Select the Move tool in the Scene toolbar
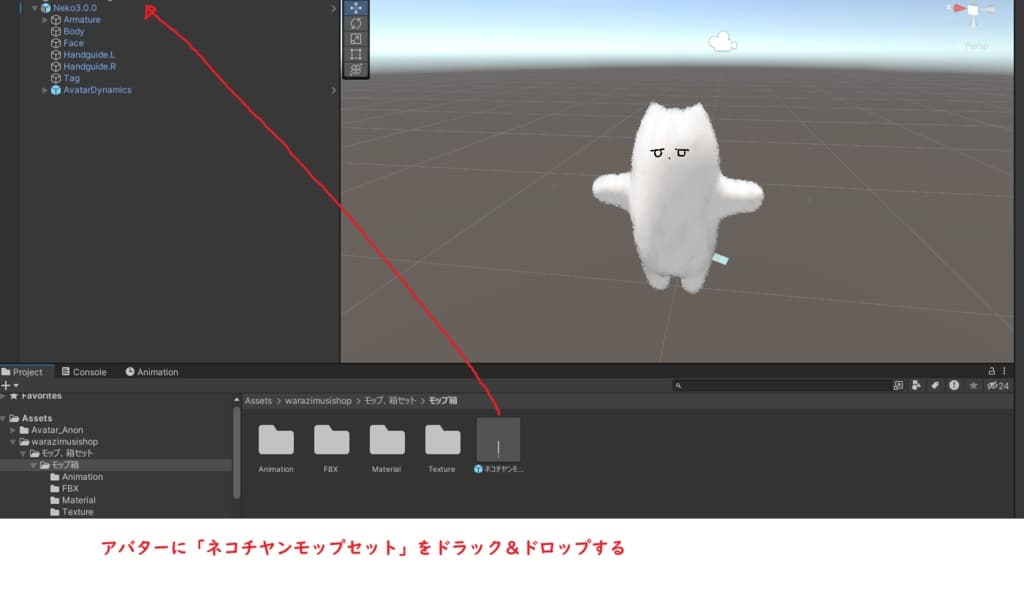 [356, 9]
